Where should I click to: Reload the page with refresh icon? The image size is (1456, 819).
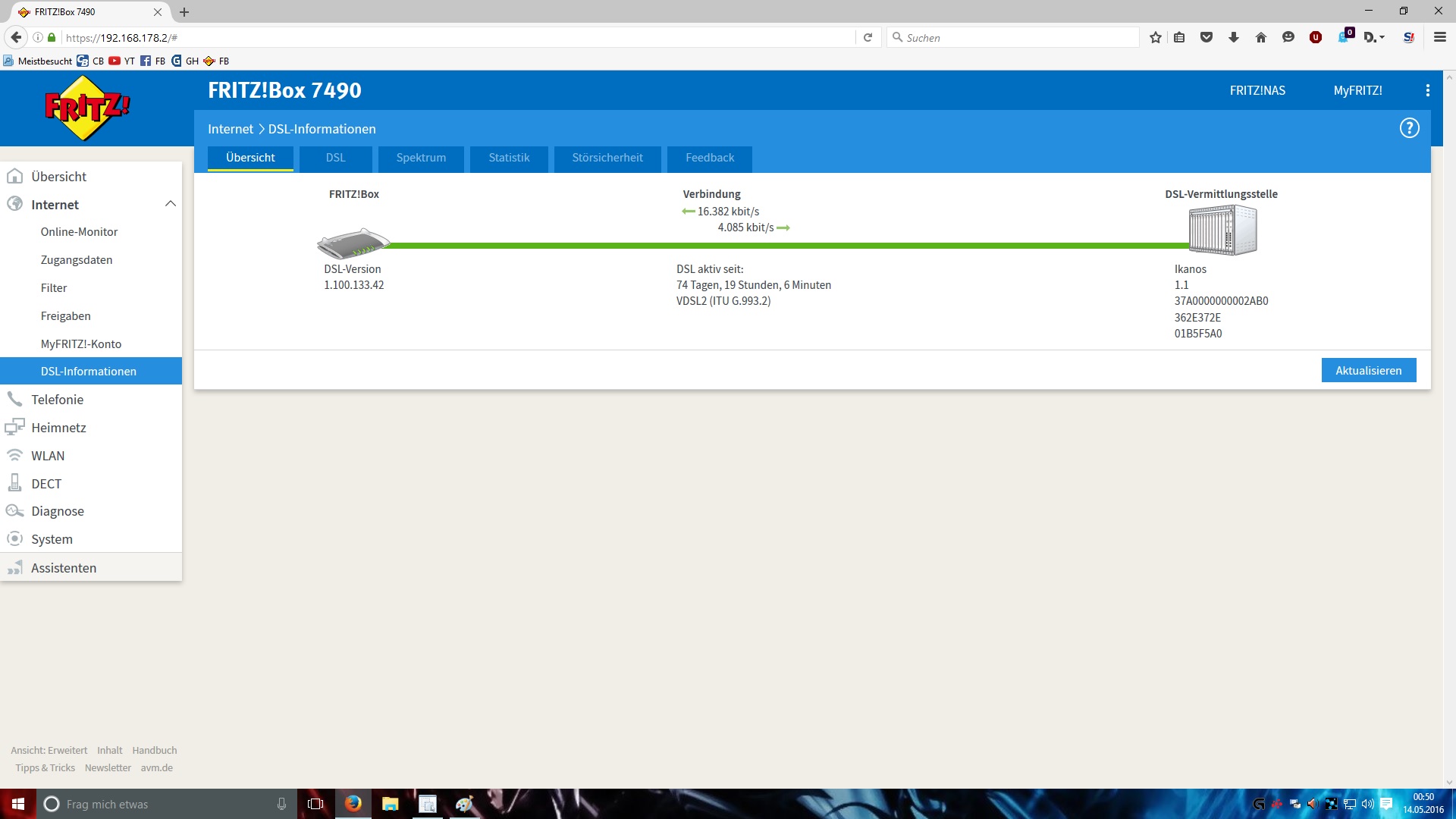(x=868, y=37)
